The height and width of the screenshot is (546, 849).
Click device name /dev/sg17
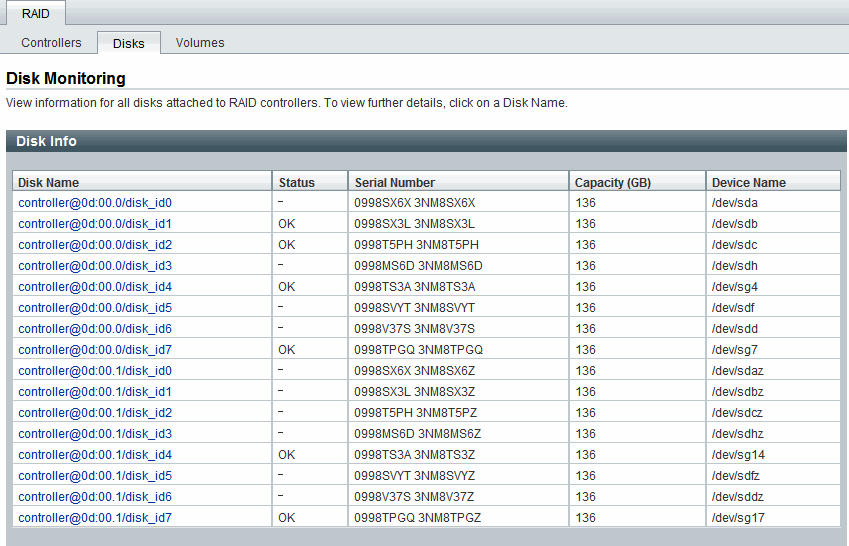click(738, 518)
